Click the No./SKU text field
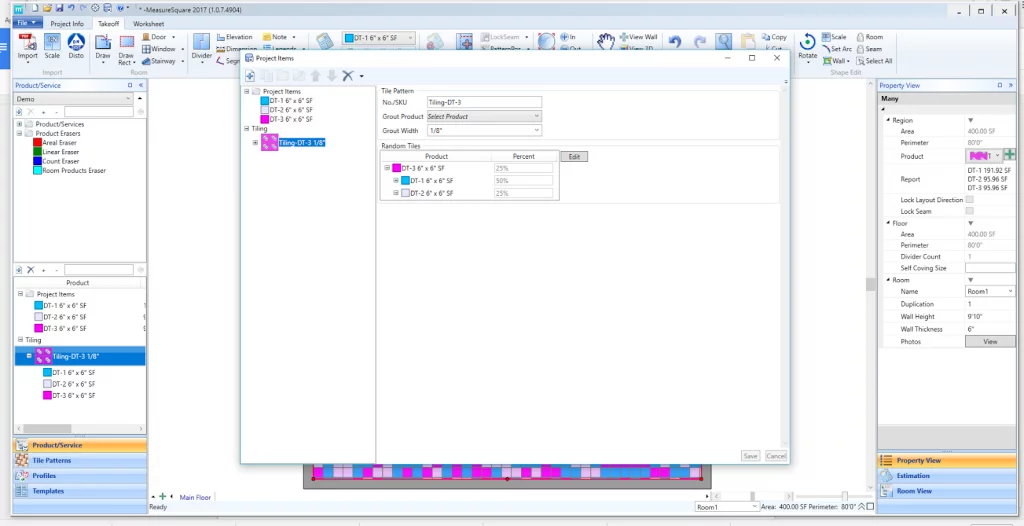The height and width of the screenshot is (526, 1024). tap(483, 102)
